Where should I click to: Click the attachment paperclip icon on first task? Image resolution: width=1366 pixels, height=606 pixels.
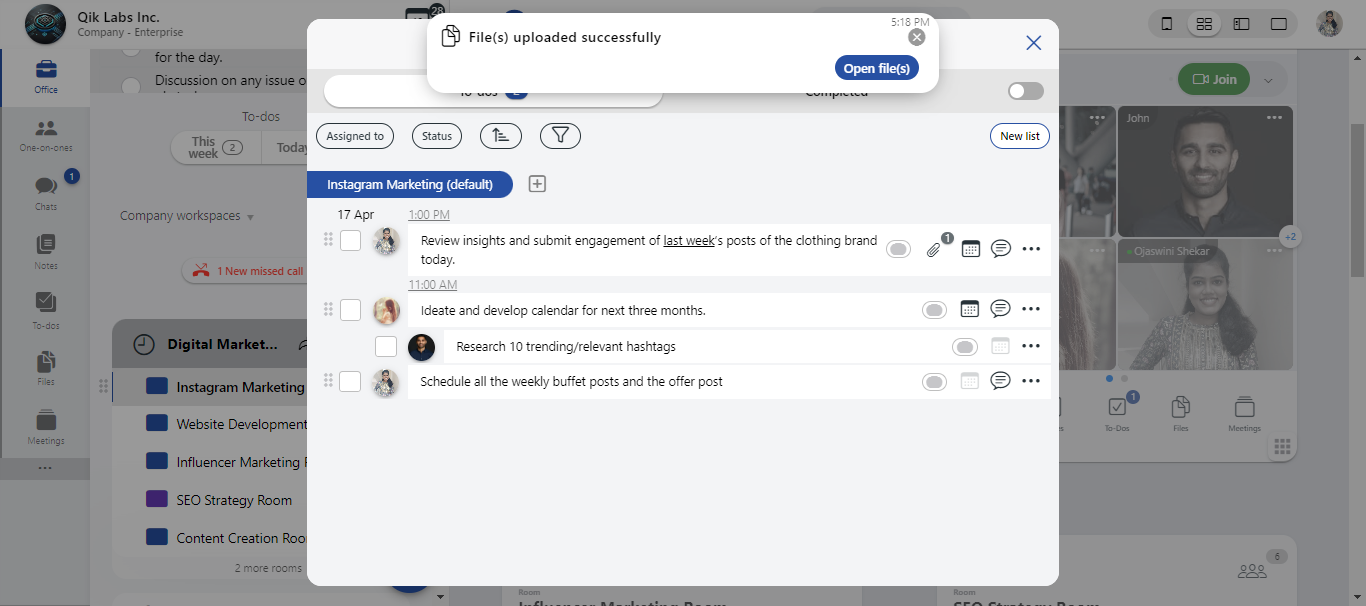(933, 249)
